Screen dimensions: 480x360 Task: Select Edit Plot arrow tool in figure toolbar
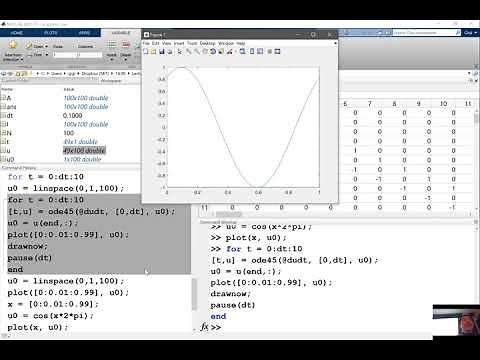[180, 51]
